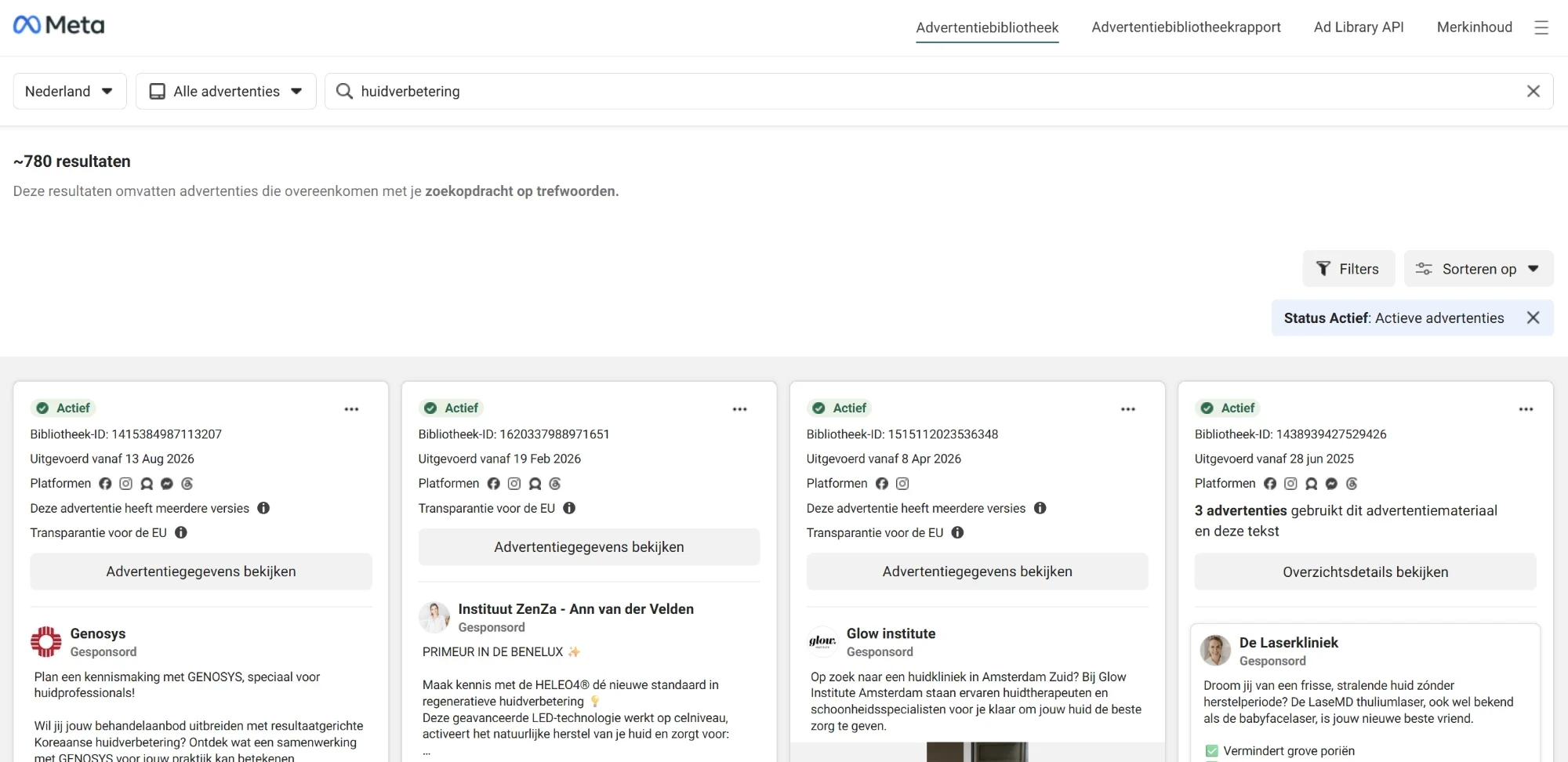Click Bibliotheek-ID 1620337988971651 text
Viewport: 1568px width, 762px height.
(x=514, y=434)
